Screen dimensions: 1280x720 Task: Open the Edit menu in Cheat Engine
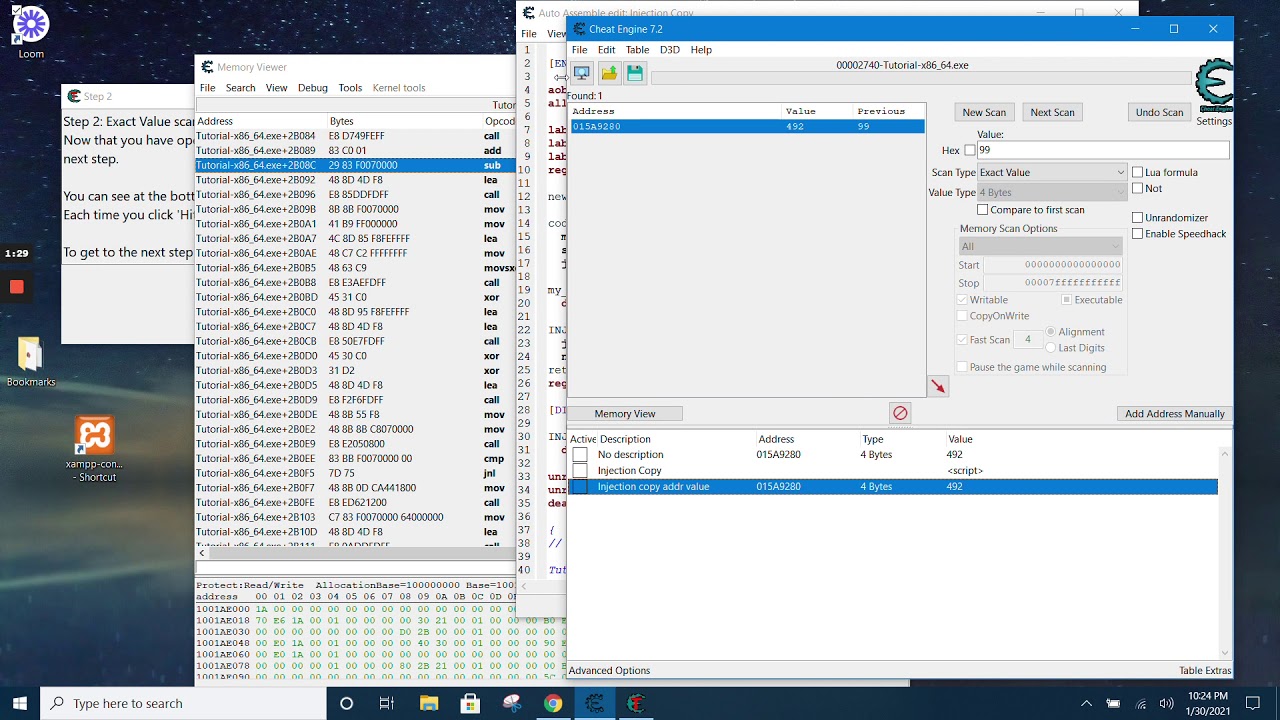click(607, 50)
